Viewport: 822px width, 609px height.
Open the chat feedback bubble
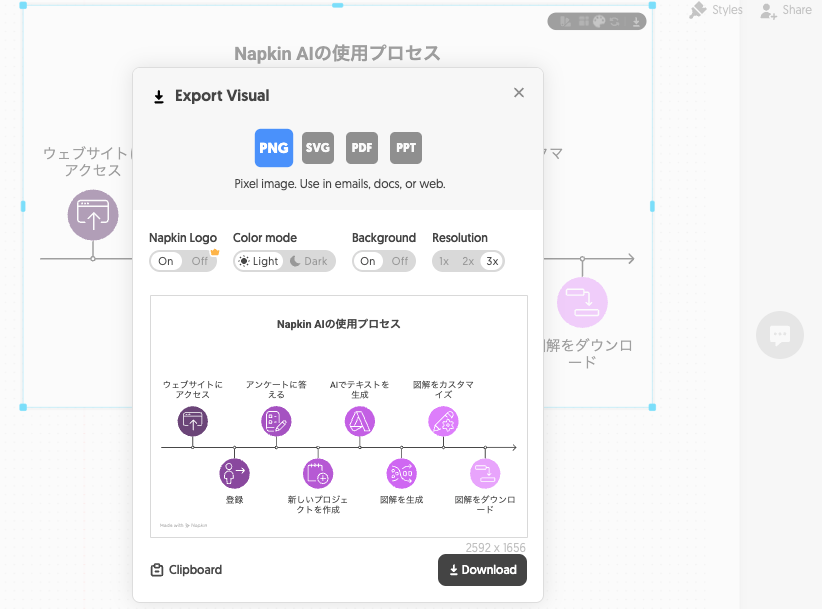[x=780, y=335]
